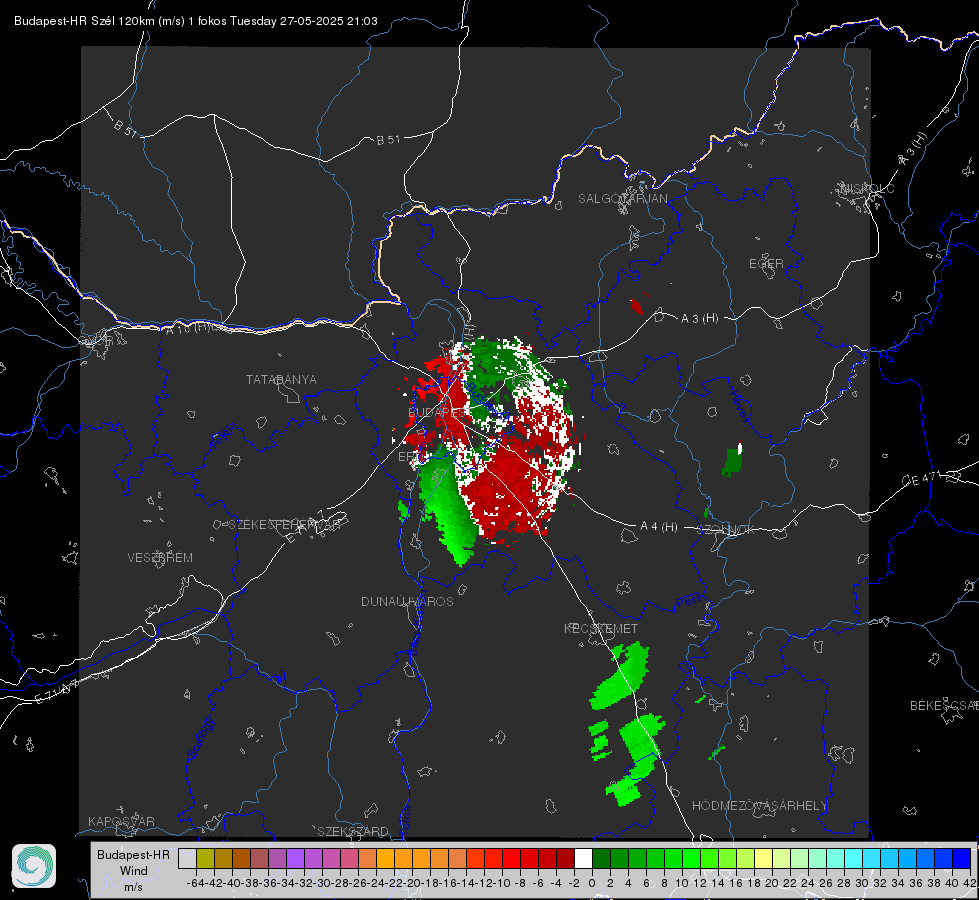The width and height of the screenshot is (979, 900).
Task: Select the bright green swatch between 10 and 12
Action: point(691,859)
